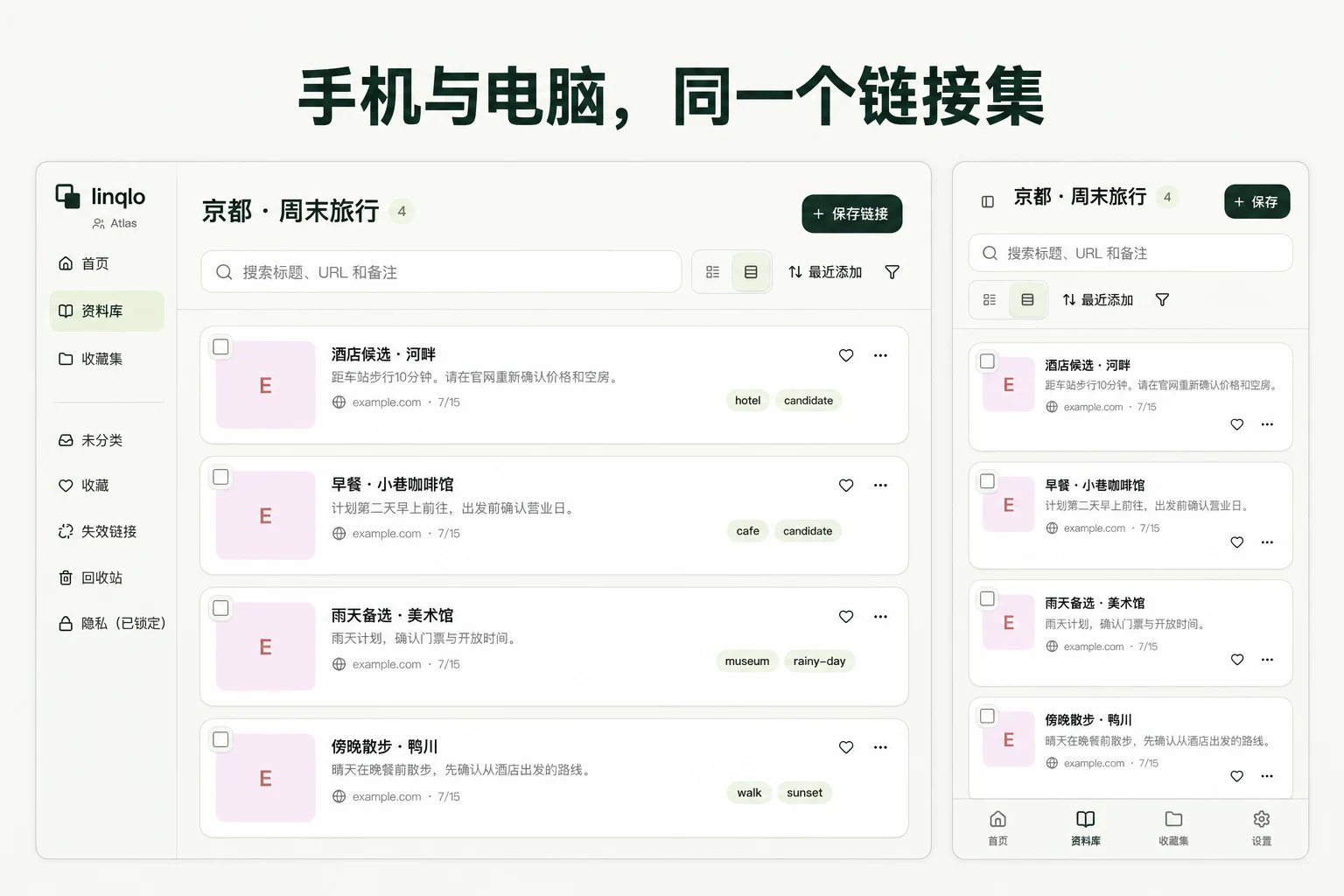Open more options for desktop 傍晚散步·鸭川 card

tap(880, 747)
